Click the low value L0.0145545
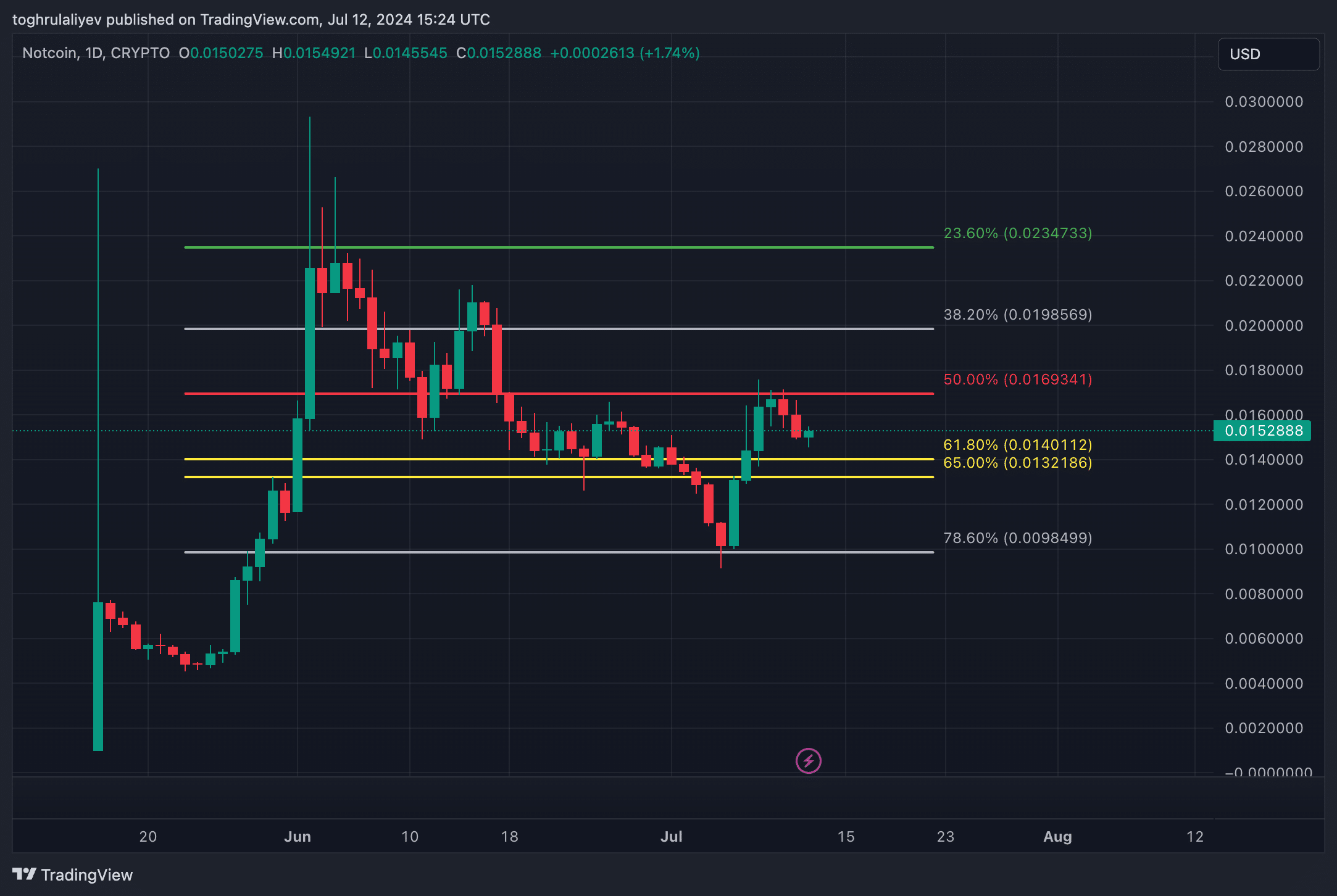 click(x=406, y=53)
